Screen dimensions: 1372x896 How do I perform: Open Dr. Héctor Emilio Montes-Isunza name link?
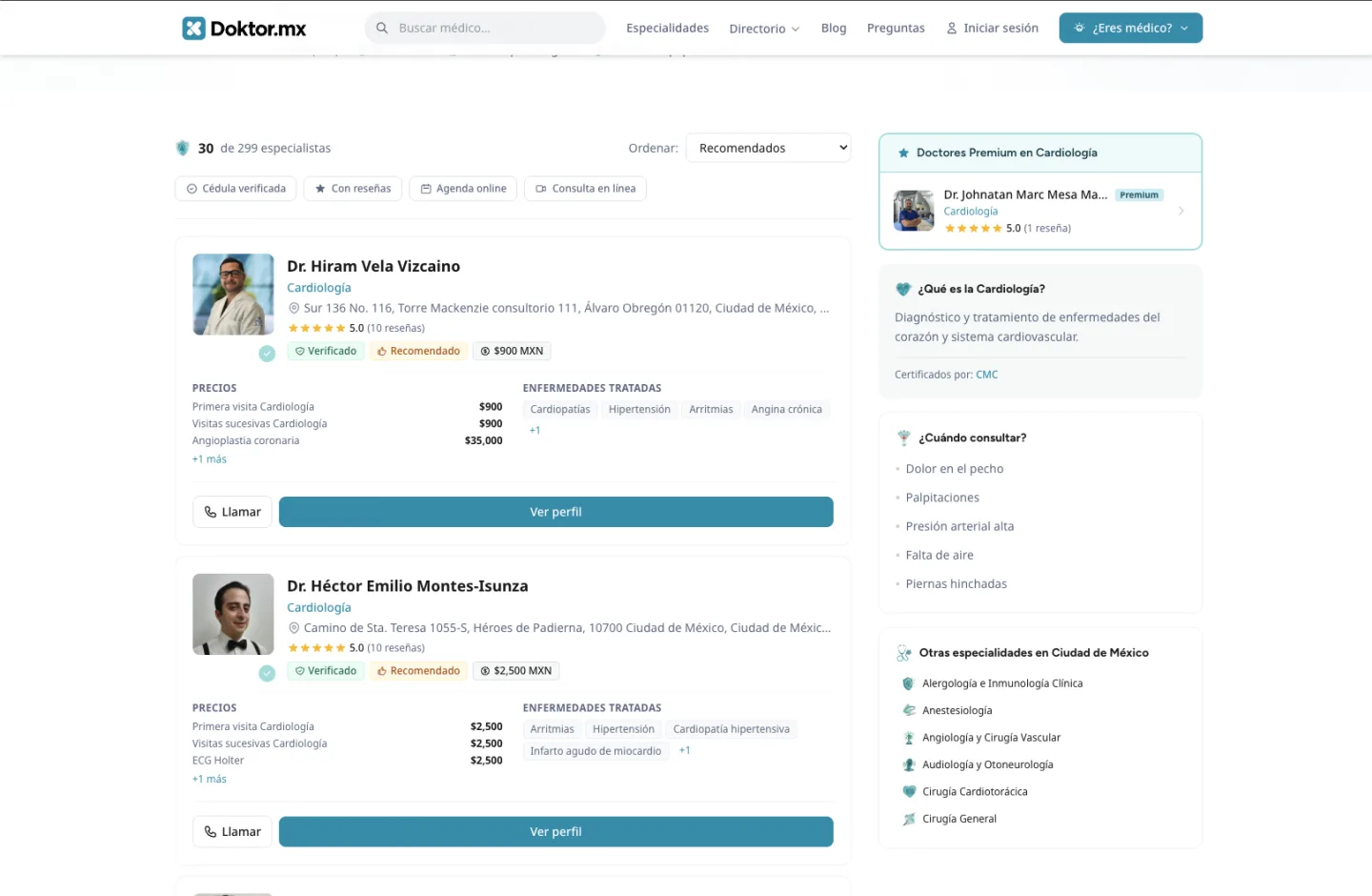(x=408, y=586)
